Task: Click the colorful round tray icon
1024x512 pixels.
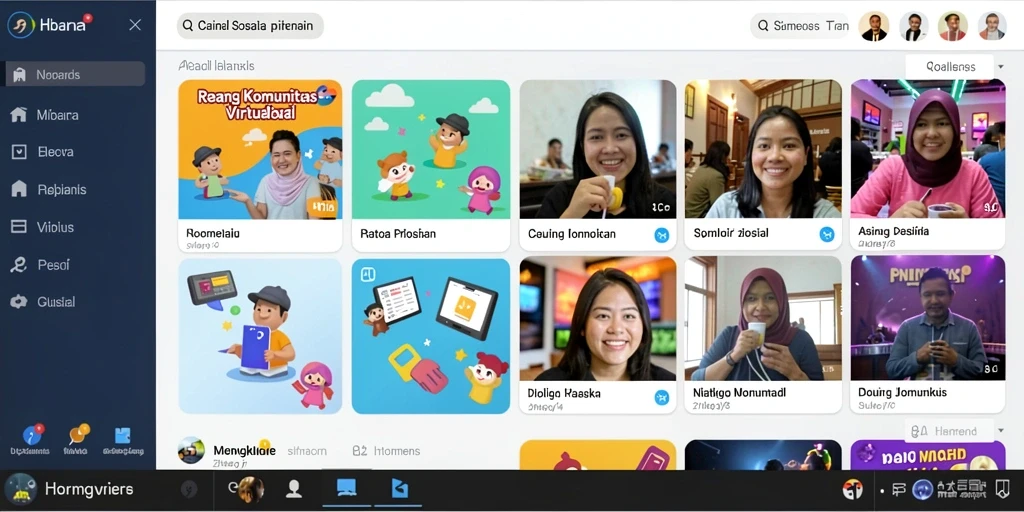Action: coord(852,489)
